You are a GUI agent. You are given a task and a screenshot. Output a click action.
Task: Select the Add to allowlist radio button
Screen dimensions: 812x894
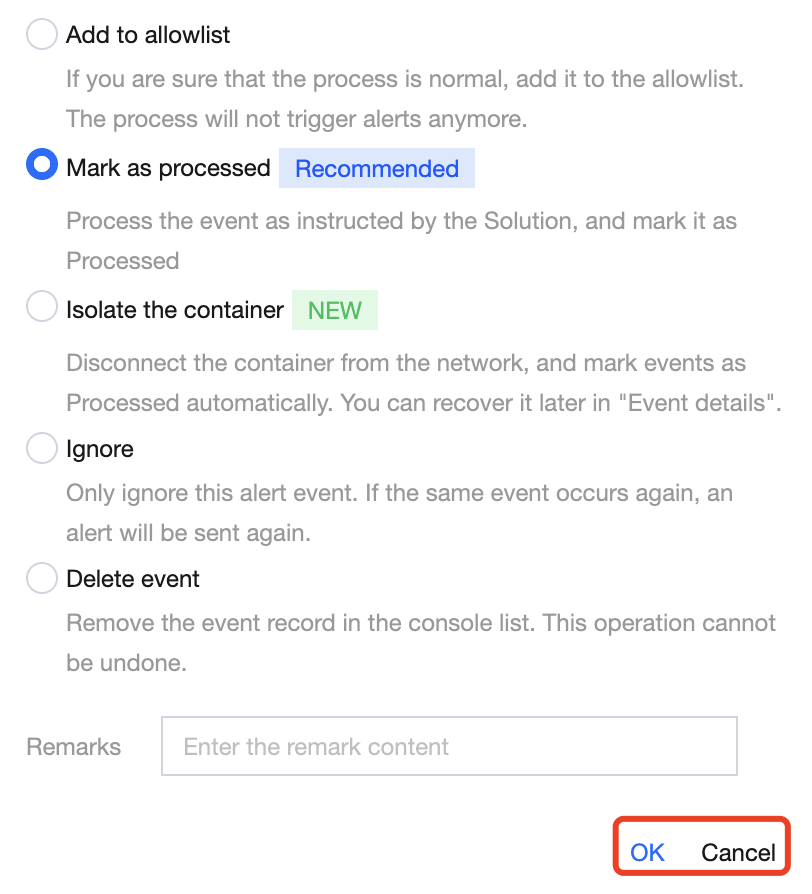42,36
